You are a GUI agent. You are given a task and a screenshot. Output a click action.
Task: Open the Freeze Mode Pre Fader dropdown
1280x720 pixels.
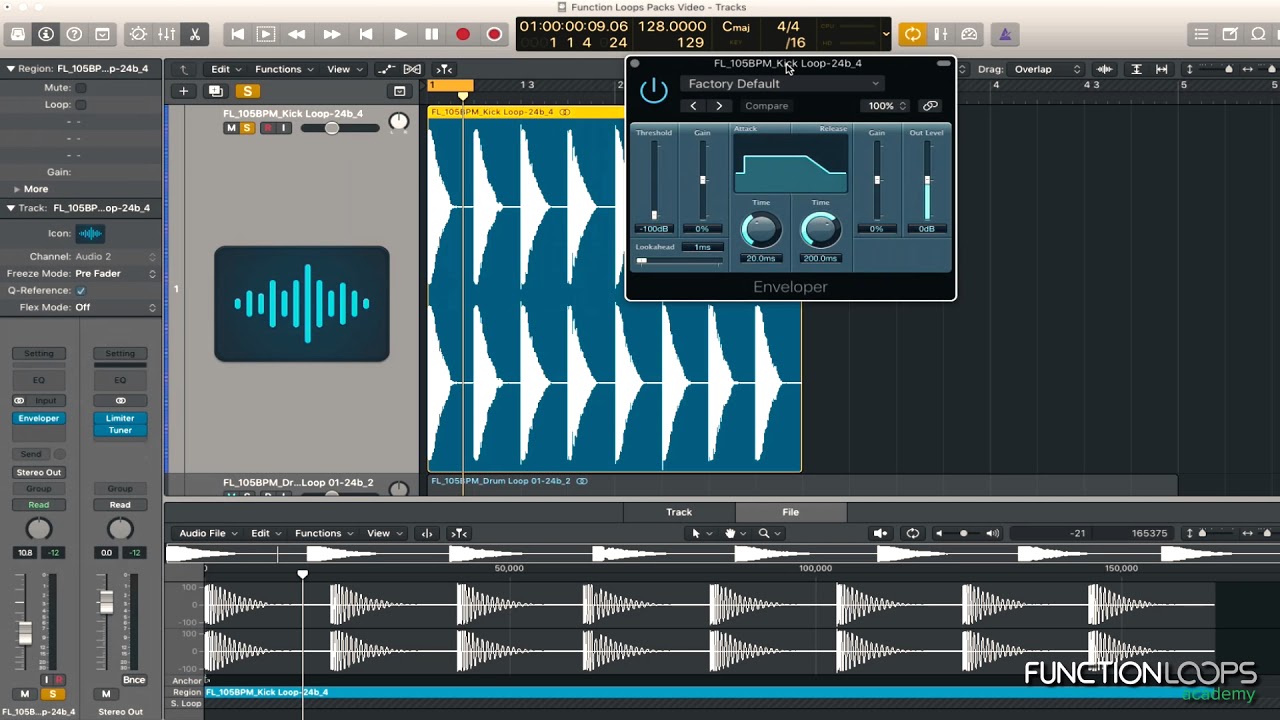(115, 274)
